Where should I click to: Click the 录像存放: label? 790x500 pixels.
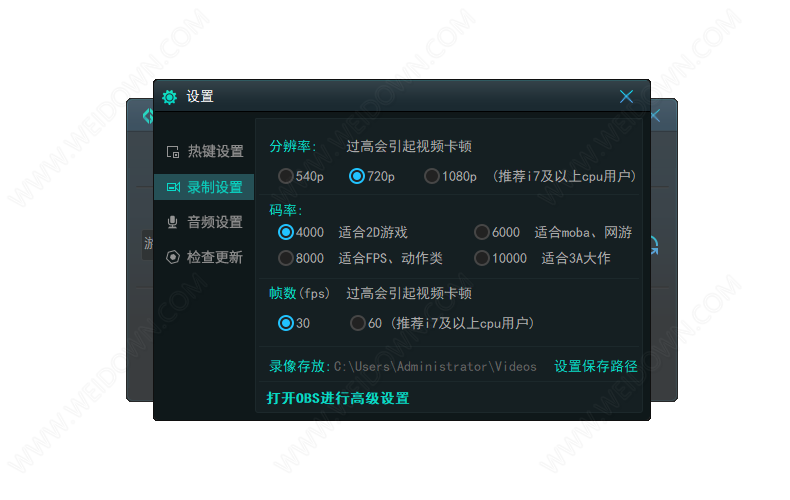point(300,366)
